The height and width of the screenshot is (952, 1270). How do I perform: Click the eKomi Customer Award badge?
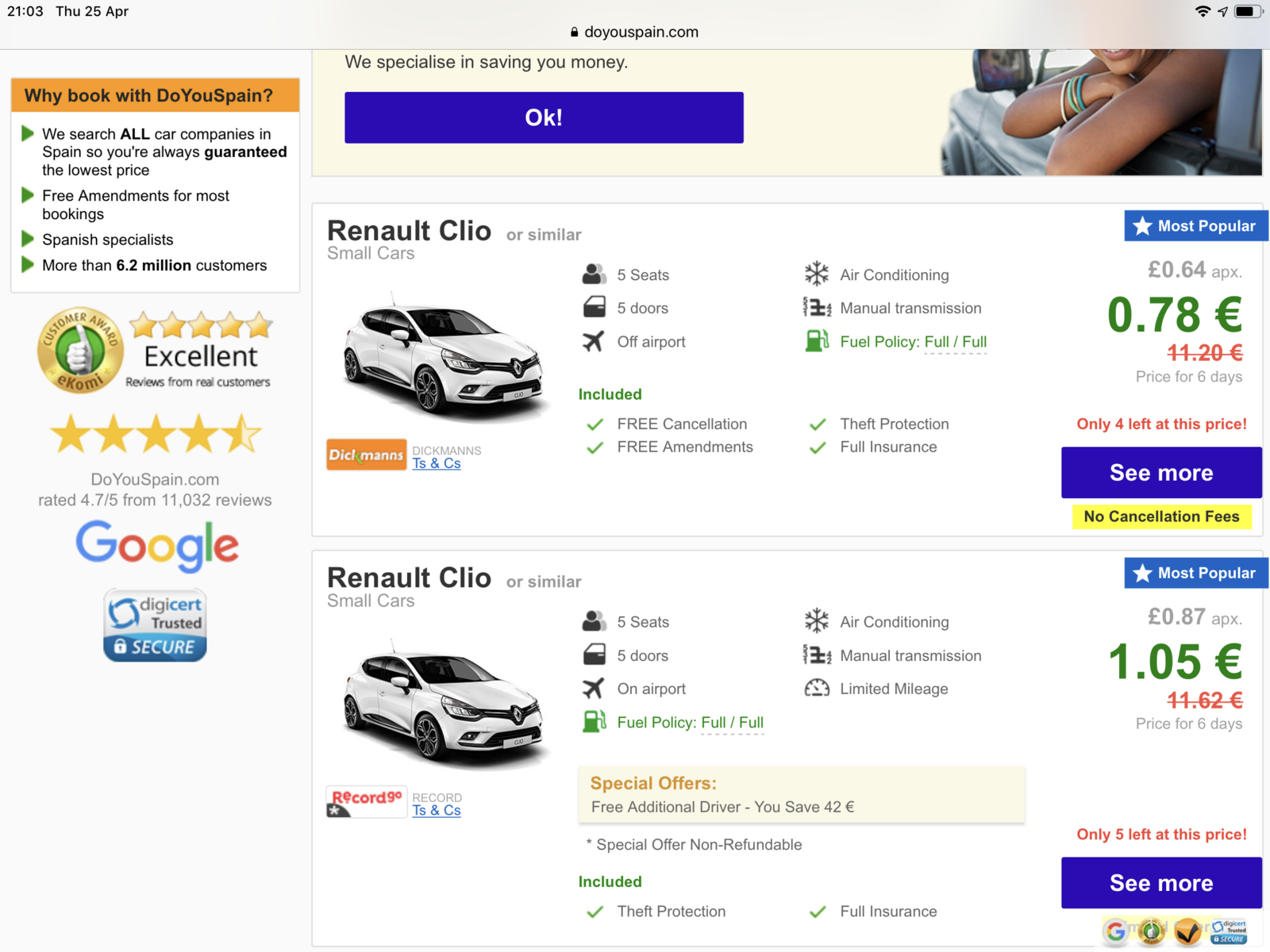click(80, 350)
